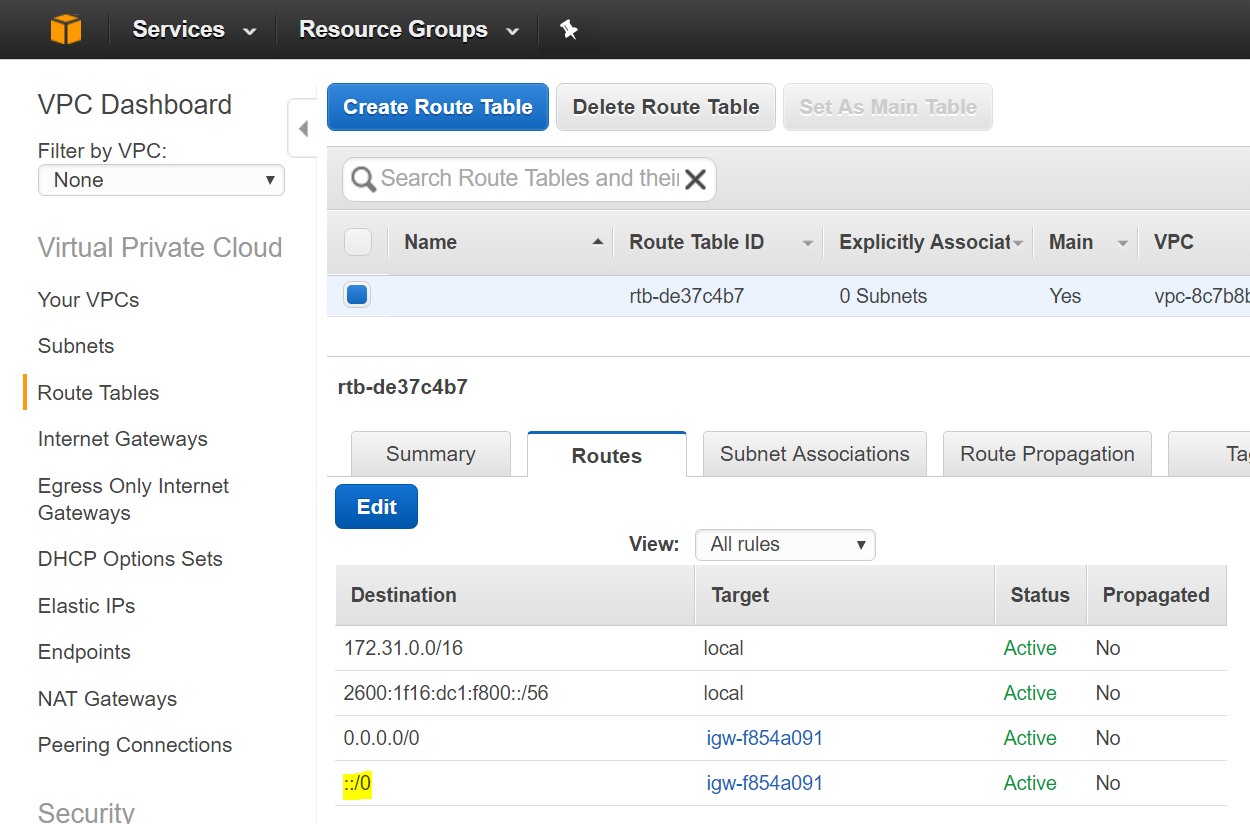Go to VPC Dashboard

coord(135,105)
